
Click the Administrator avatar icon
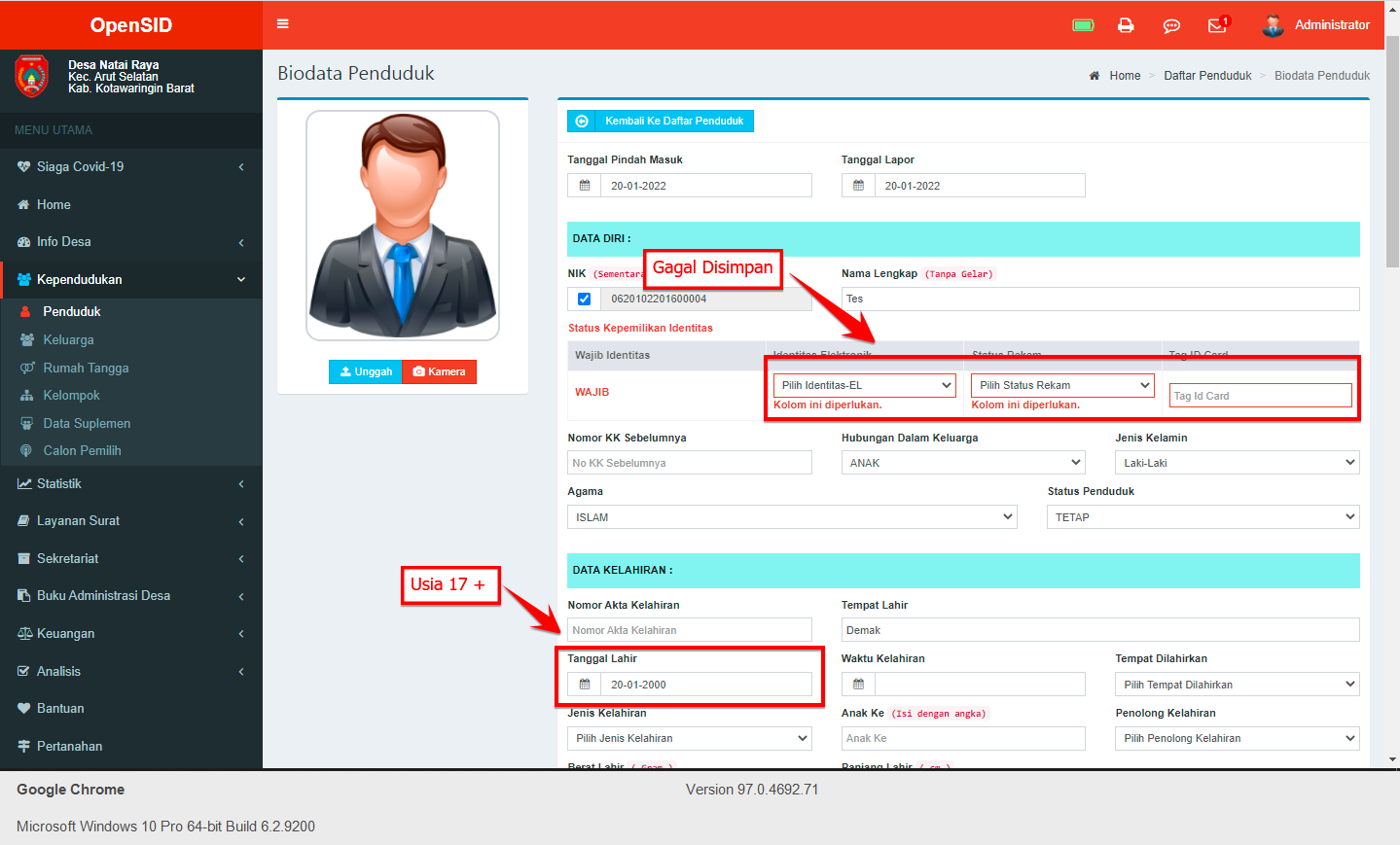click(1273, 25)
